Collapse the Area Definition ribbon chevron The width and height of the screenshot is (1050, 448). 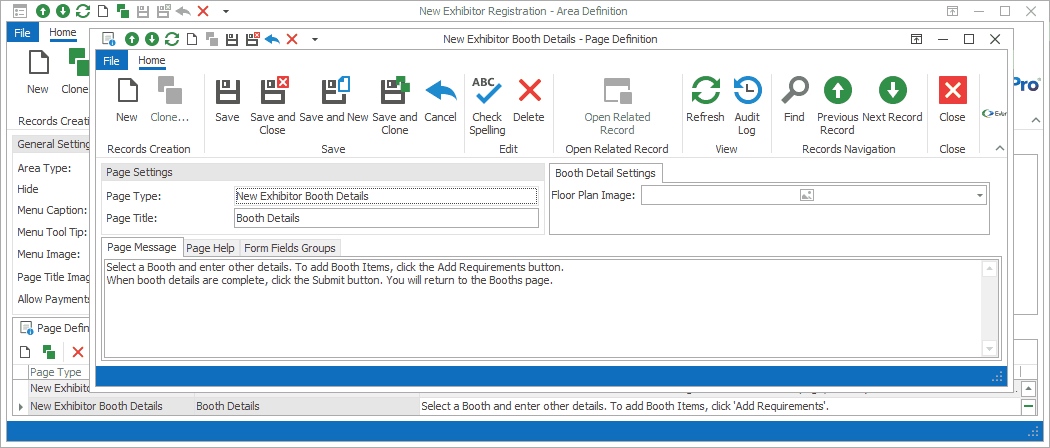1035,121
